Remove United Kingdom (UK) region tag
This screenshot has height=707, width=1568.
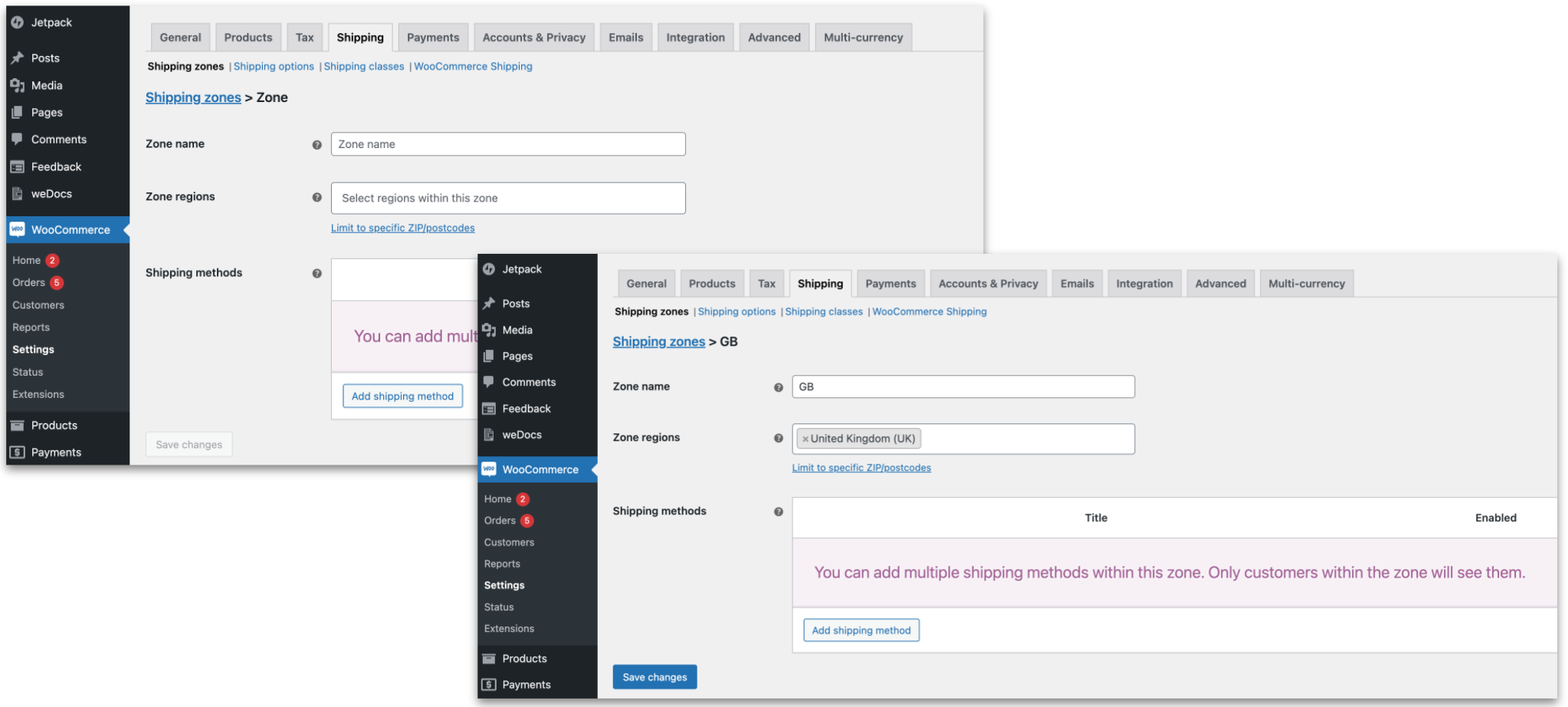(x=805, y=439)
